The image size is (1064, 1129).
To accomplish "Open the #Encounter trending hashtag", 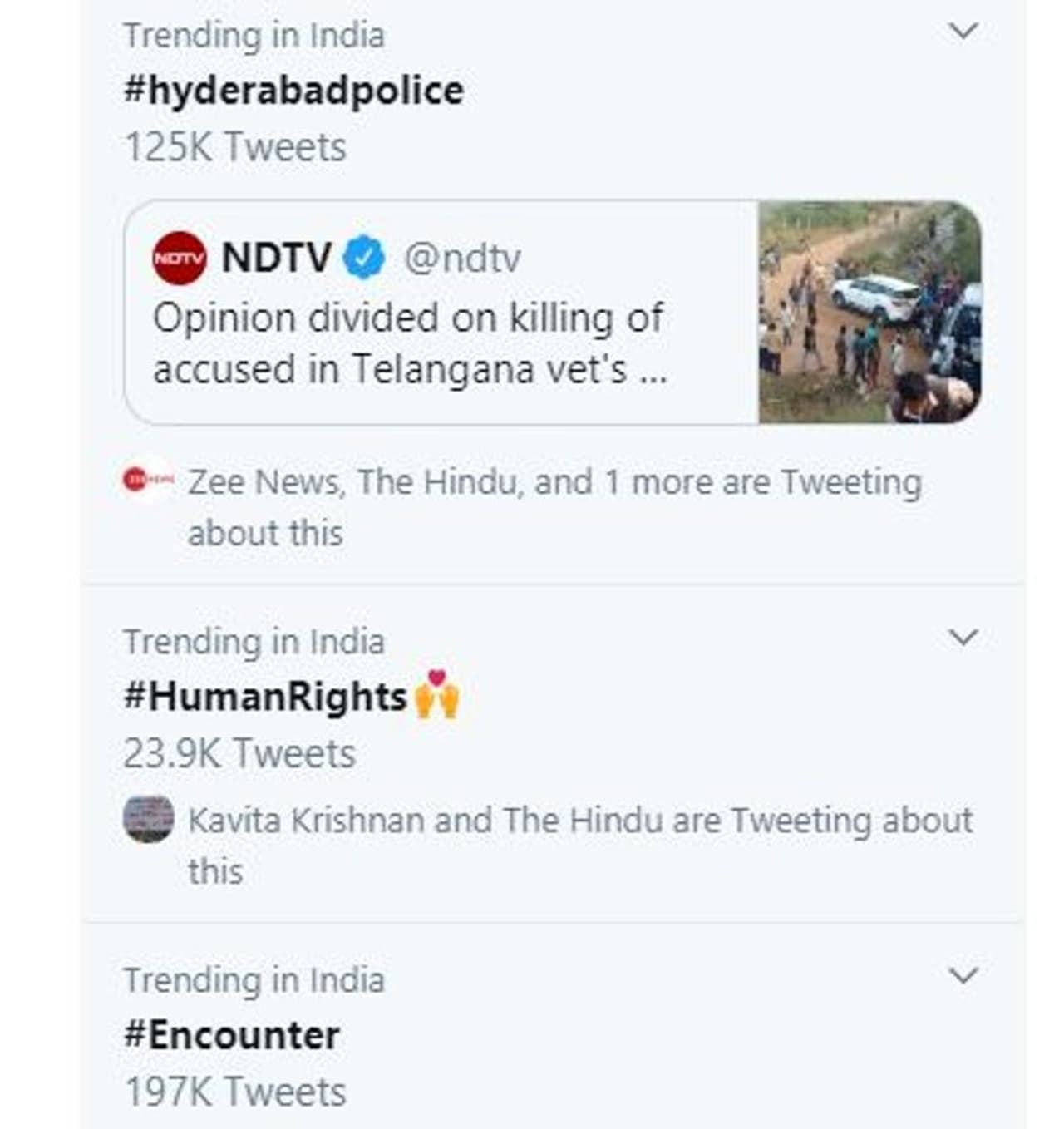I will click(x=231, y=1036).
